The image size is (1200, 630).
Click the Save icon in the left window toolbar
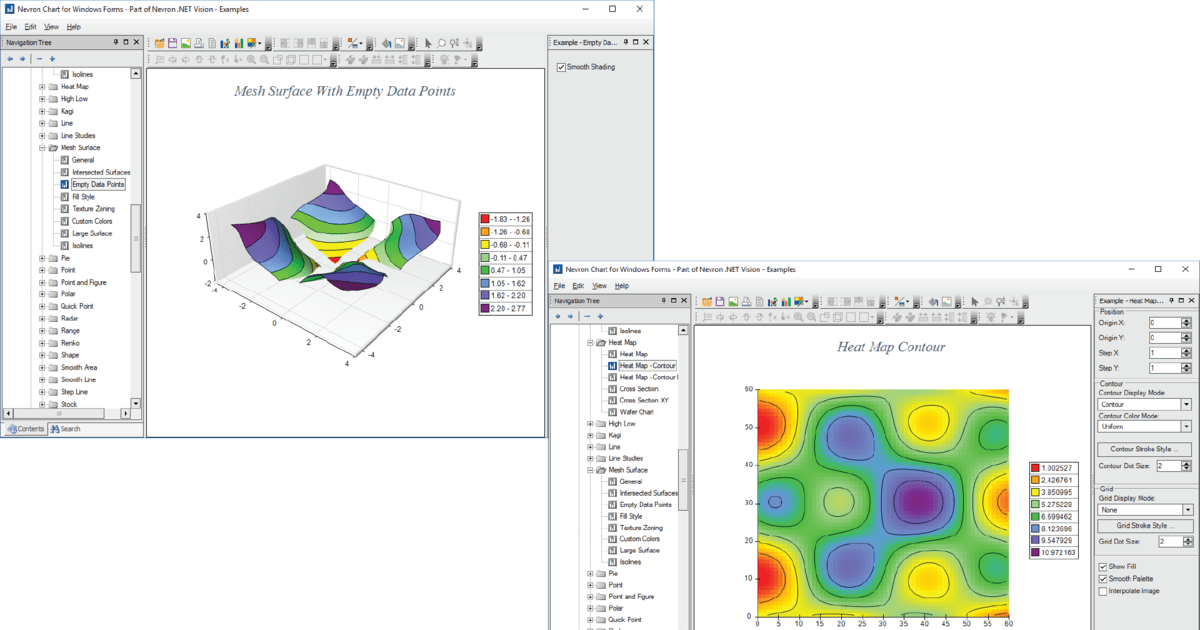[x=173, y=44]
